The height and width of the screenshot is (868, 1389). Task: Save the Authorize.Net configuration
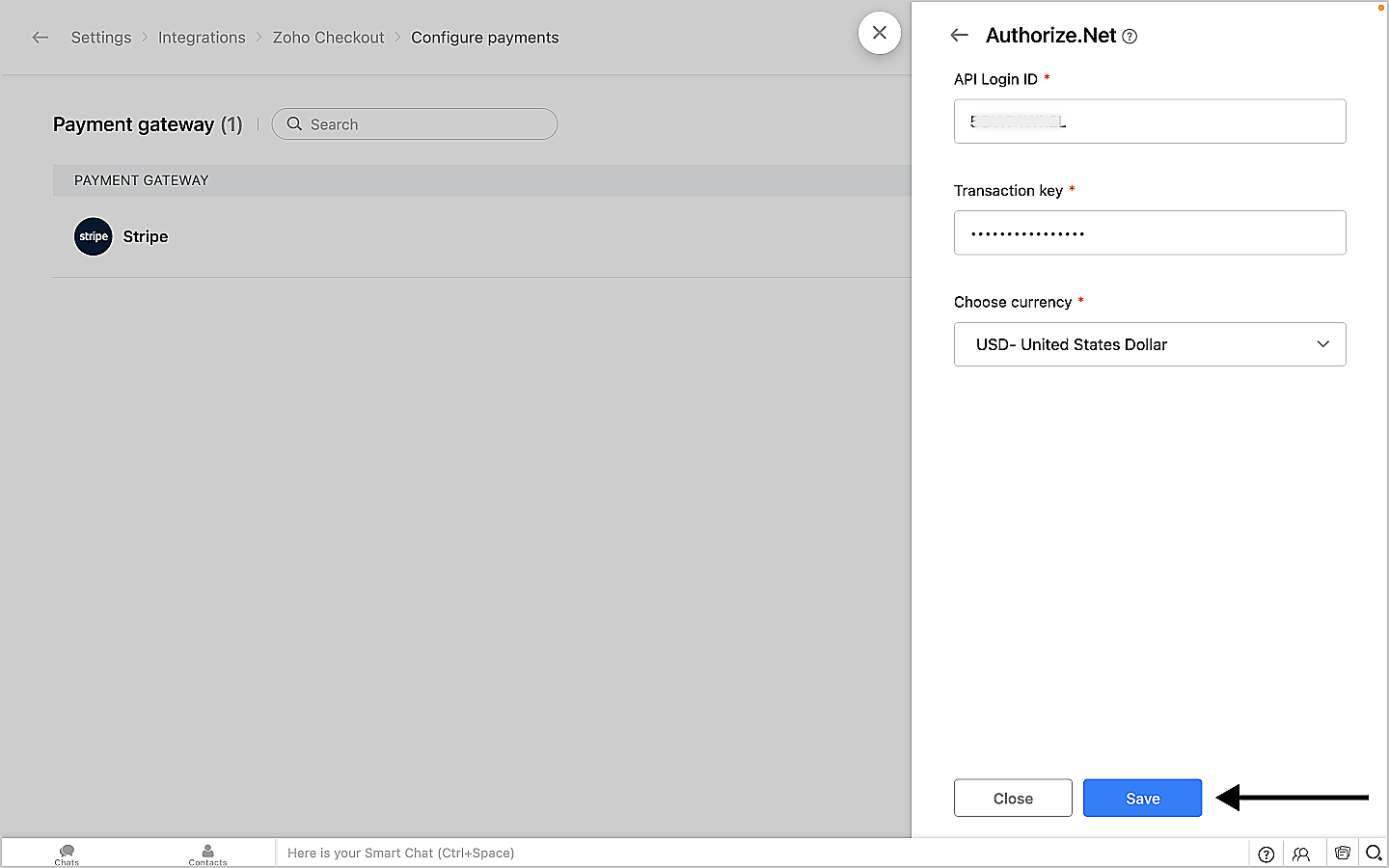pos(1142,798)
